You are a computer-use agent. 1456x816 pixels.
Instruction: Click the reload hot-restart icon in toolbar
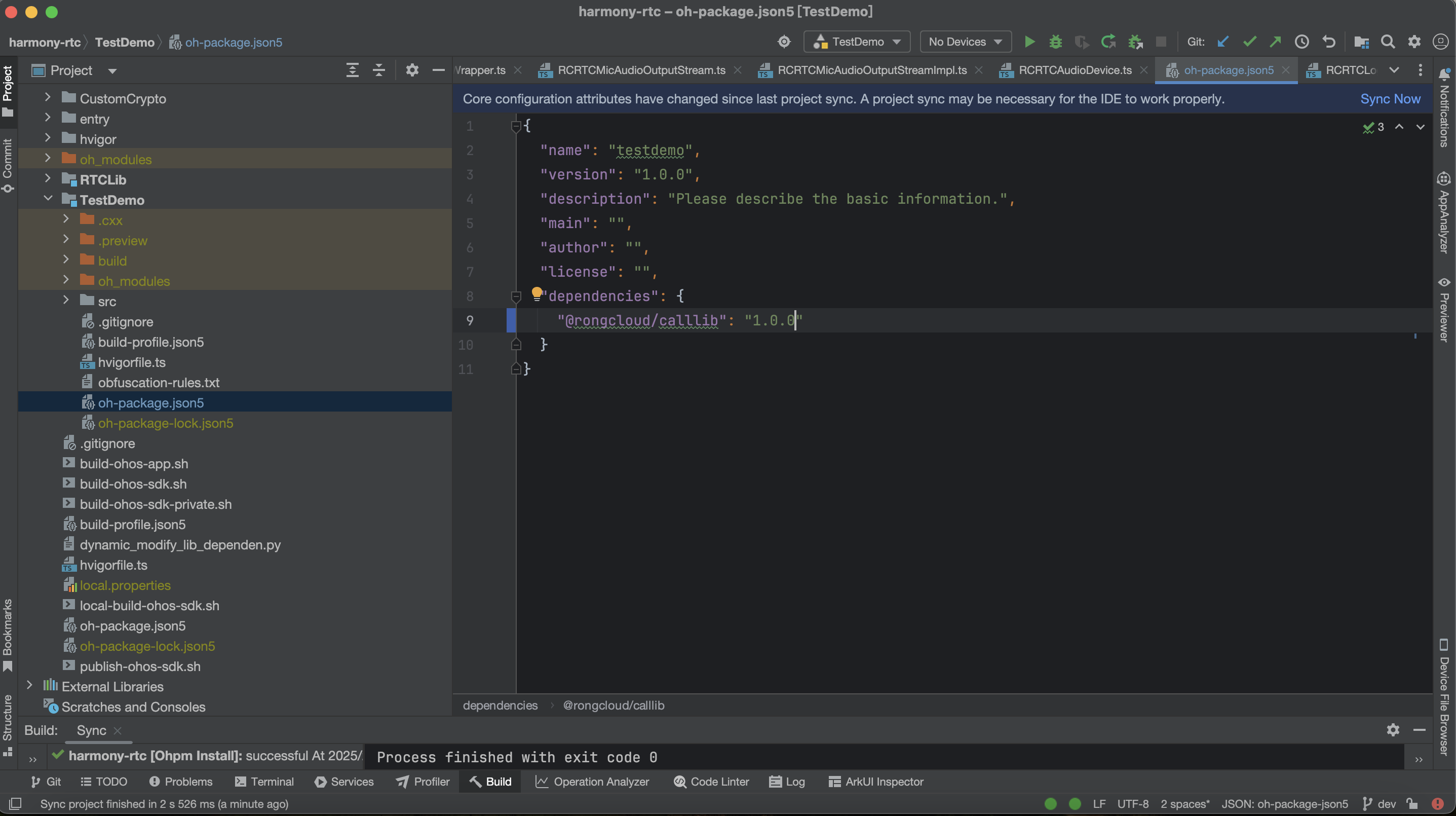[x=1108, y=42]
